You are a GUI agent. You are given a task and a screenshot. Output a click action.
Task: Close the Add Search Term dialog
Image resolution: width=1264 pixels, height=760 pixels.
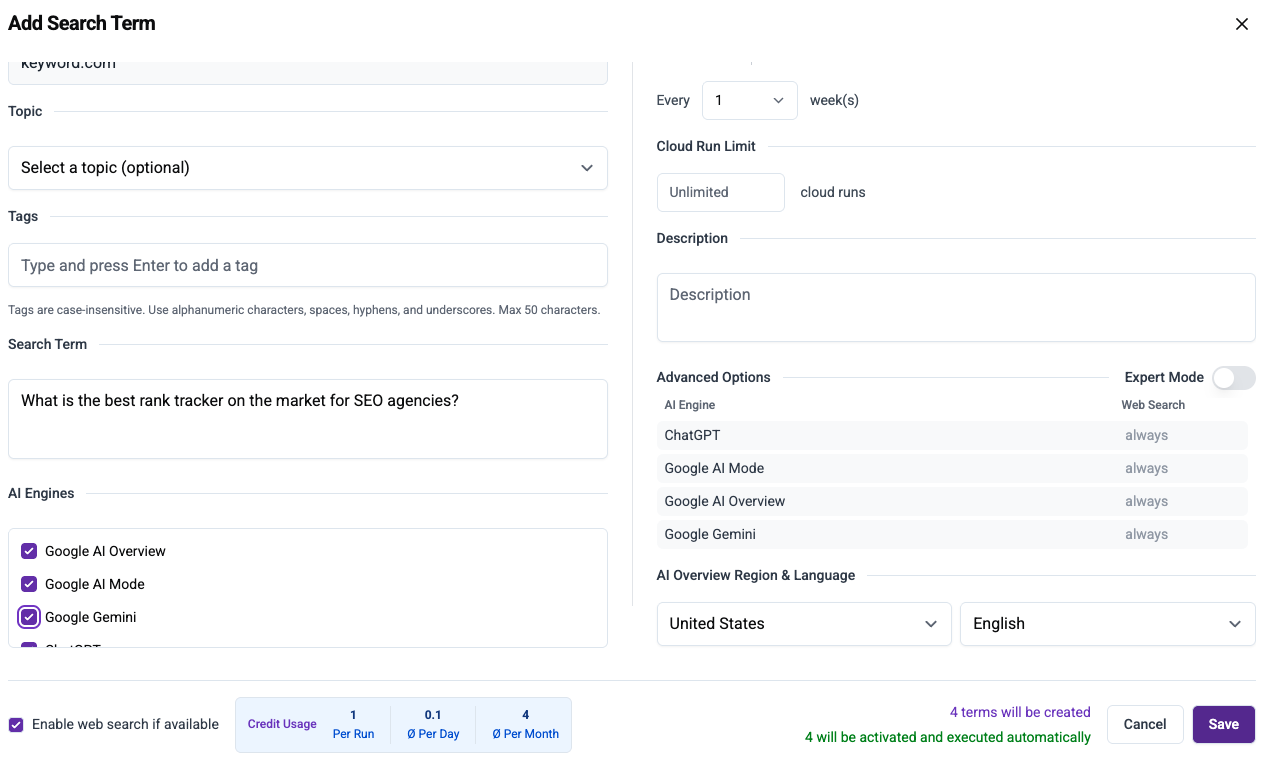coord(1242,24)
